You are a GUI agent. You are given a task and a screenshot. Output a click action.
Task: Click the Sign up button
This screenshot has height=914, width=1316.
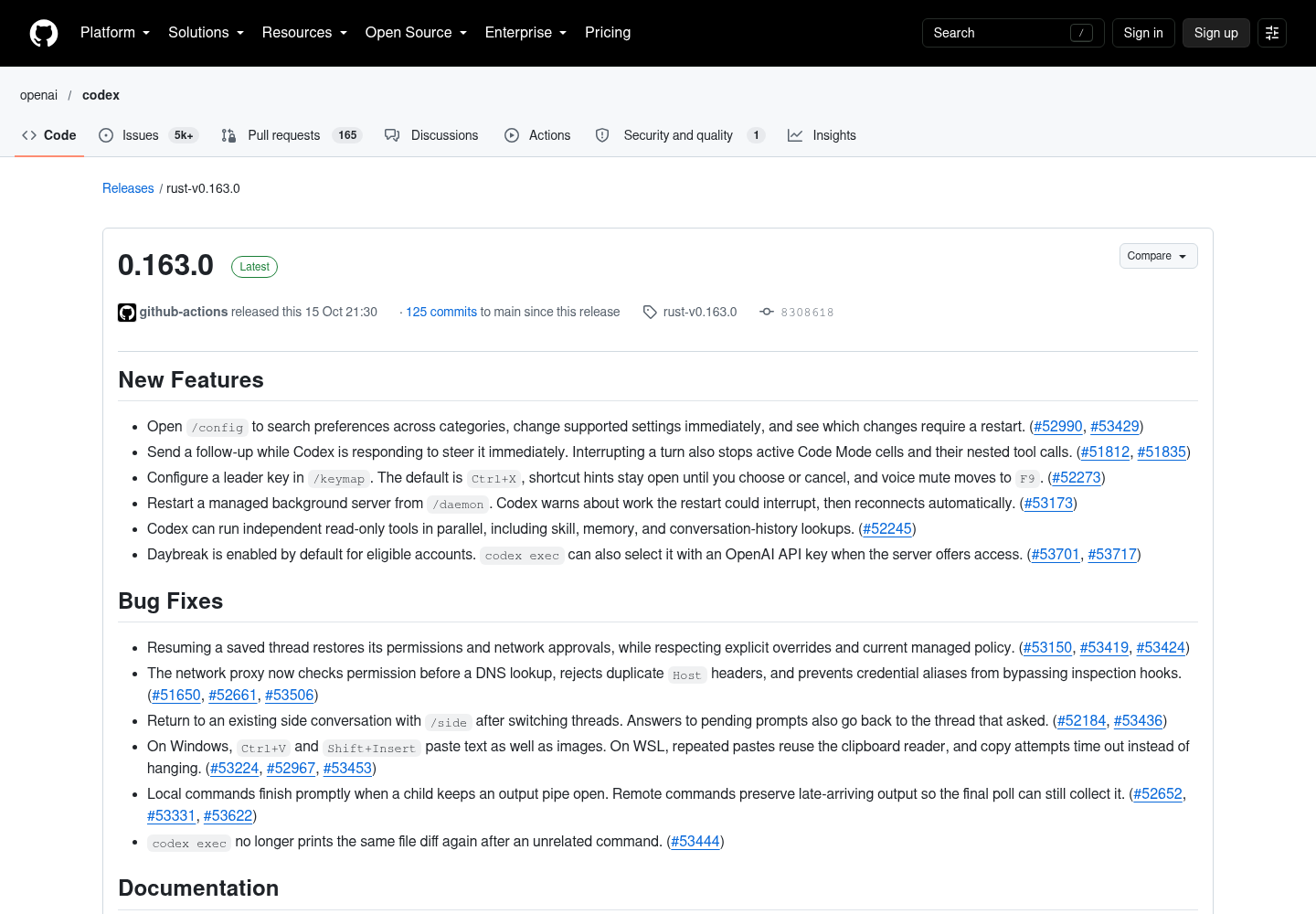tap(1215, 33)
